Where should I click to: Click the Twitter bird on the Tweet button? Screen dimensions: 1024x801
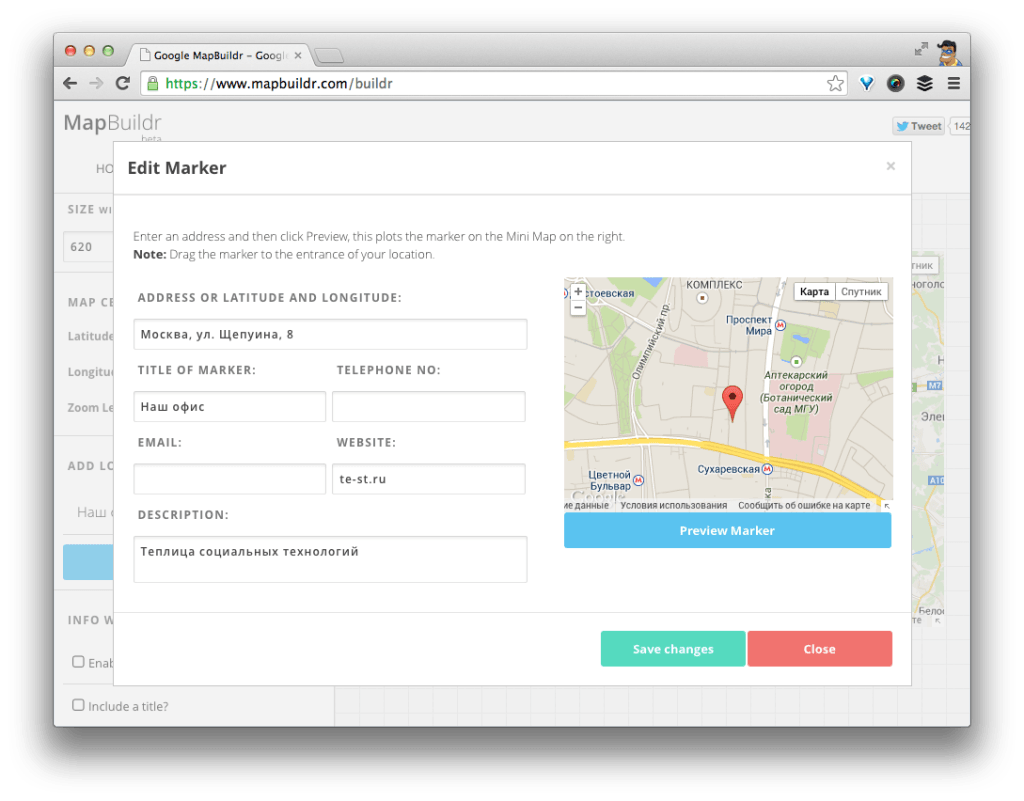(902, 125)
